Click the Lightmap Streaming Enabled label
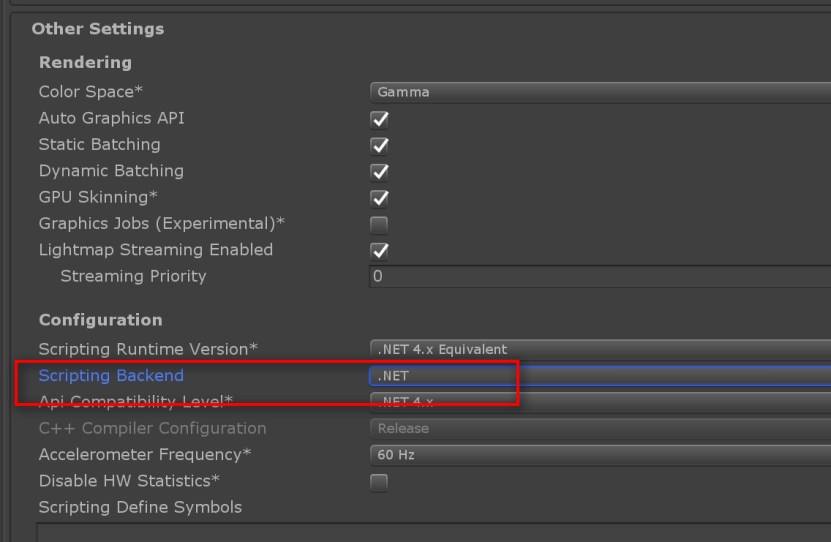This screenshot has width=831, height=542. click(x=156, y=250)
